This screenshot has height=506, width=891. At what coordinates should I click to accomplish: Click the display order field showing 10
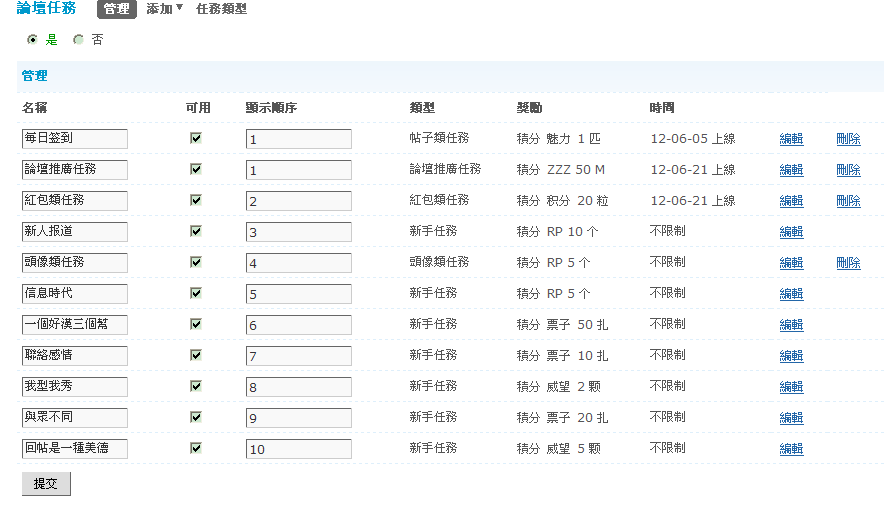tap(298, 449)
